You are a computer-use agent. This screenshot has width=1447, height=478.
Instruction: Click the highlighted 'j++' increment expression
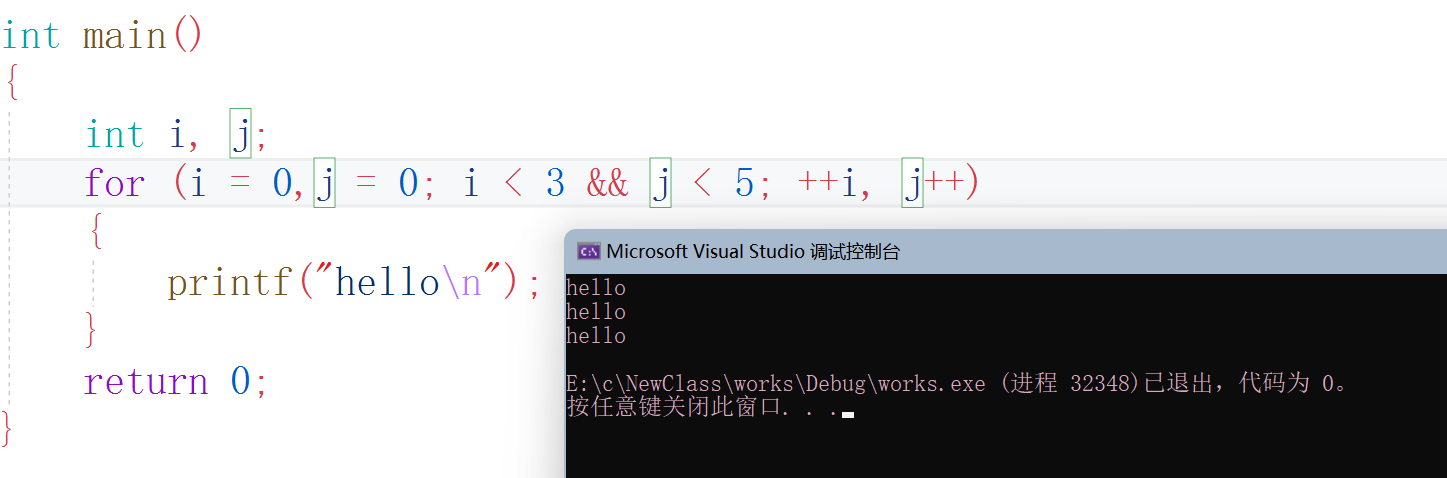point(934,184)
